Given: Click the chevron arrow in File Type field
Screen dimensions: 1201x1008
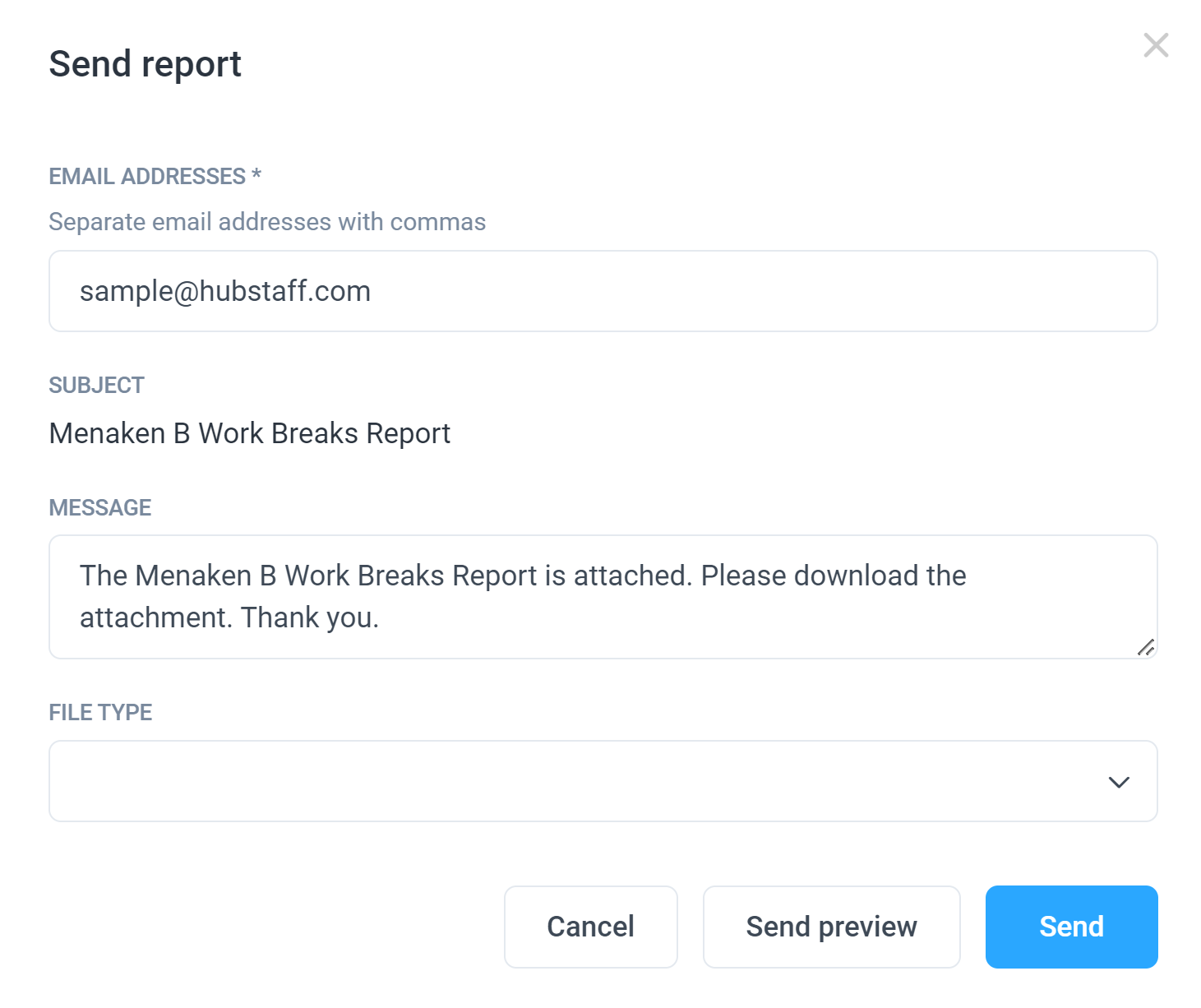Looking at the screenshot, I should point(1119,782).
